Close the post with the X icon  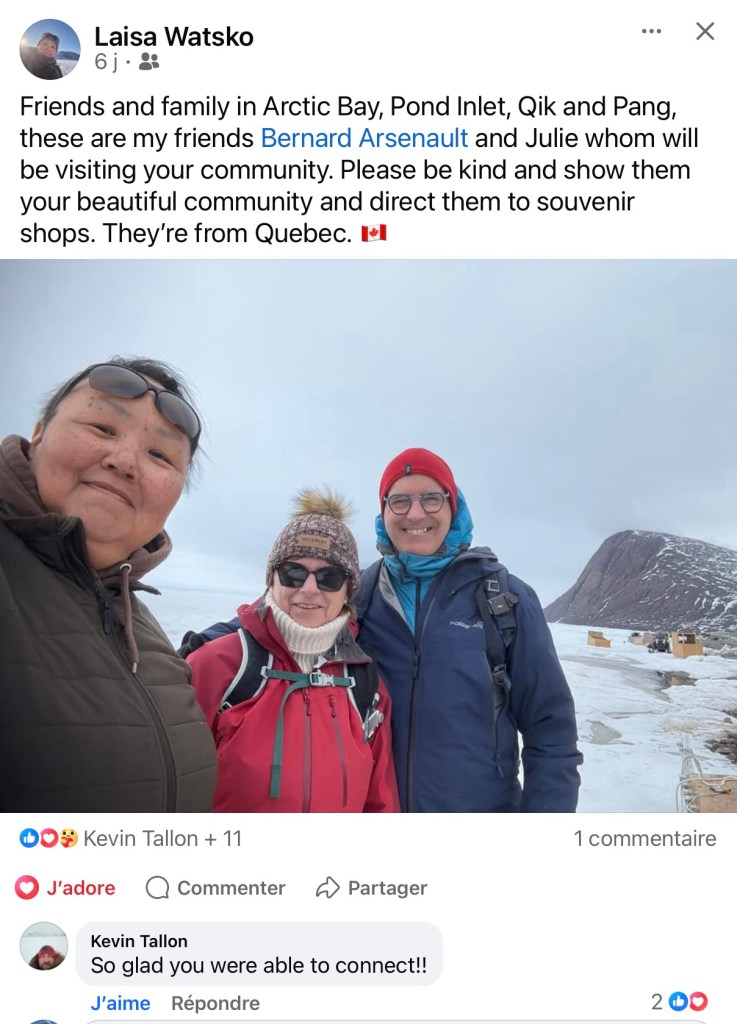[x=705, y=31]
